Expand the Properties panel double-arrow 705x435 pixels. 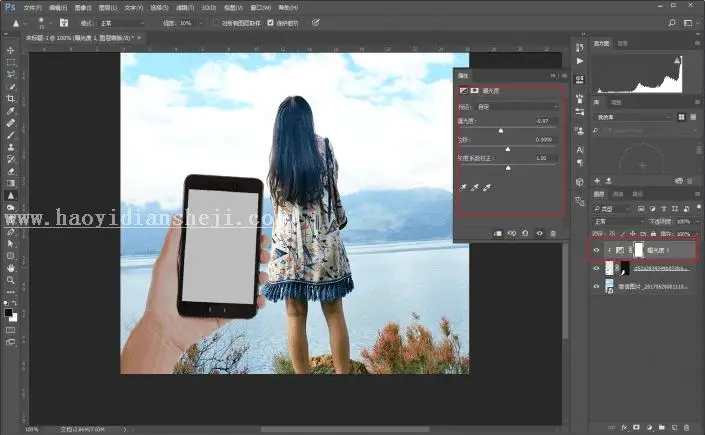pyautogui.click(x=553, y=76)
